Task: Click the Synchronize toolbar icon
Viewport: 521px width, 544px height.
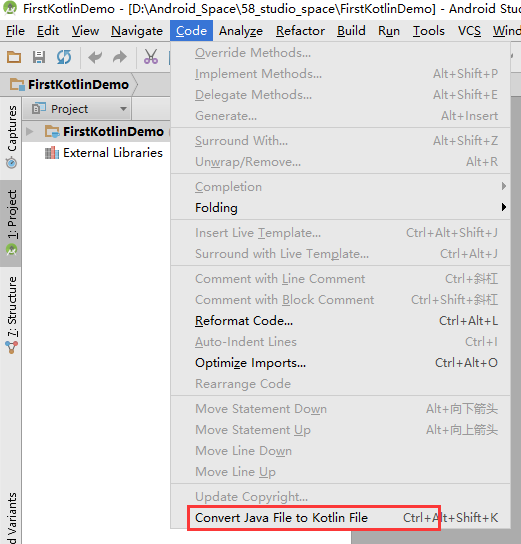Action: coord(64,57)
